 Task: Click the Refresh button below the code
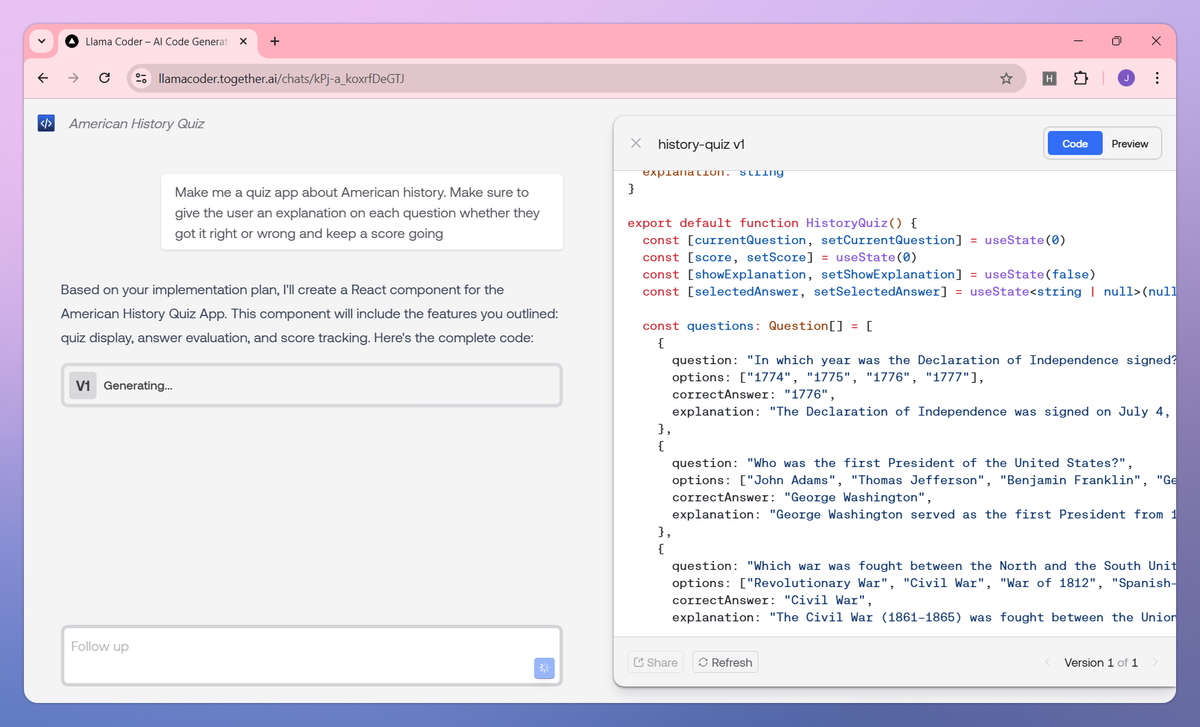point(725,662)
